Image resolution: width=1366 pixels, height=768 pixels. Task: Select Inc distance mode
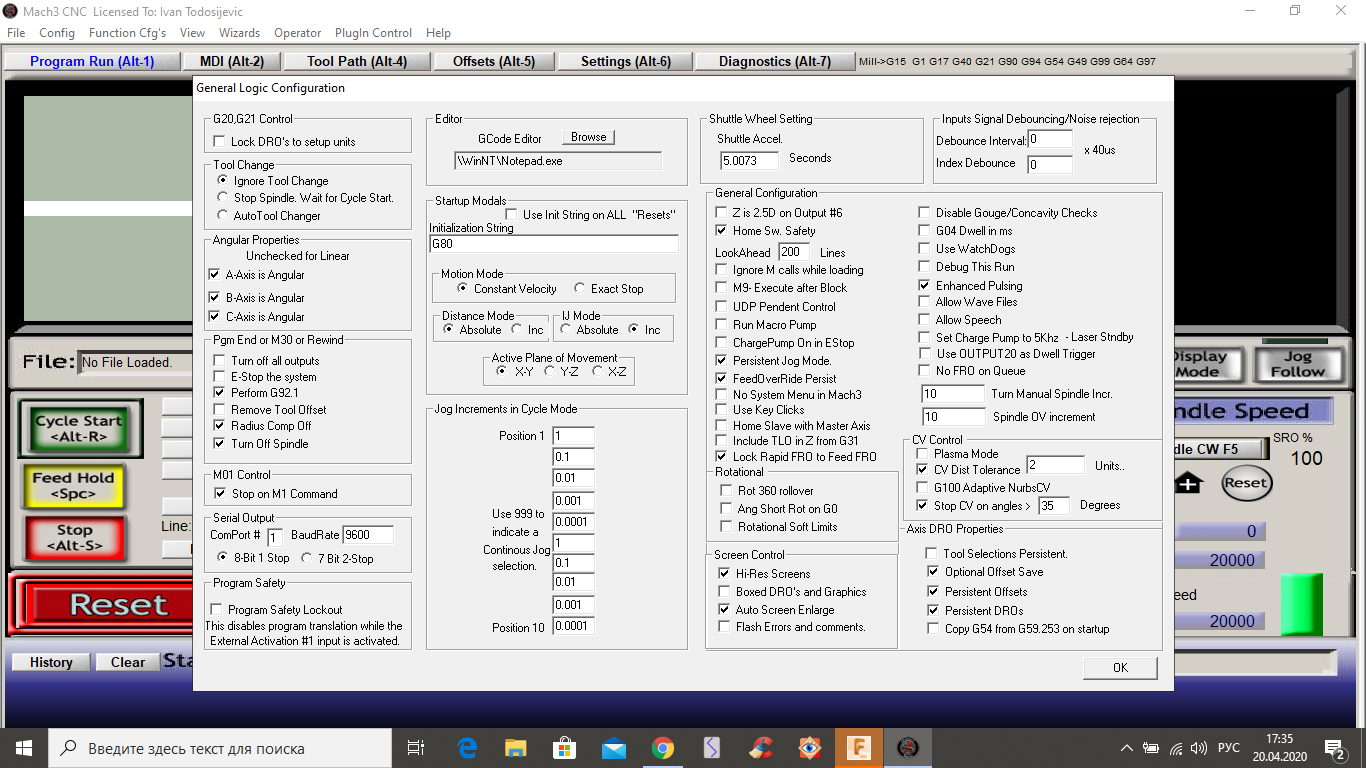pos(517,329)
